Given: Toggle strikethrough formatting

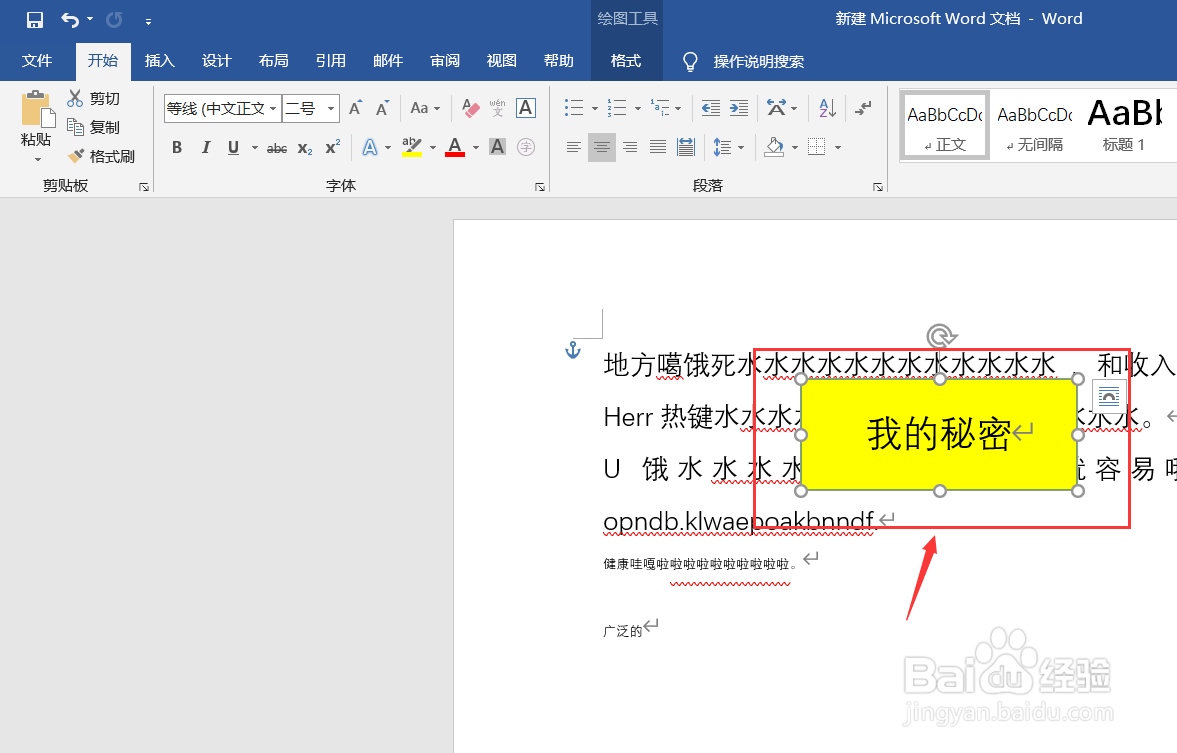Looking at the screenshot, I should tap(276, 147).
